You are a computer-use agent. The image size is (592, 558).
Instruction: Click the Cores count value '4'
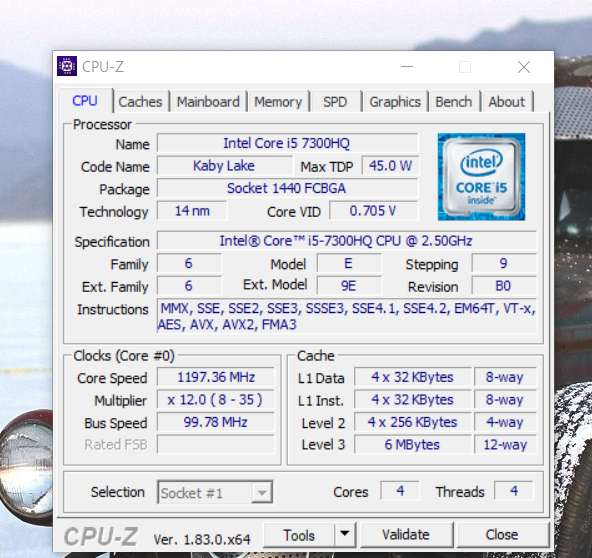click(400, 490)
